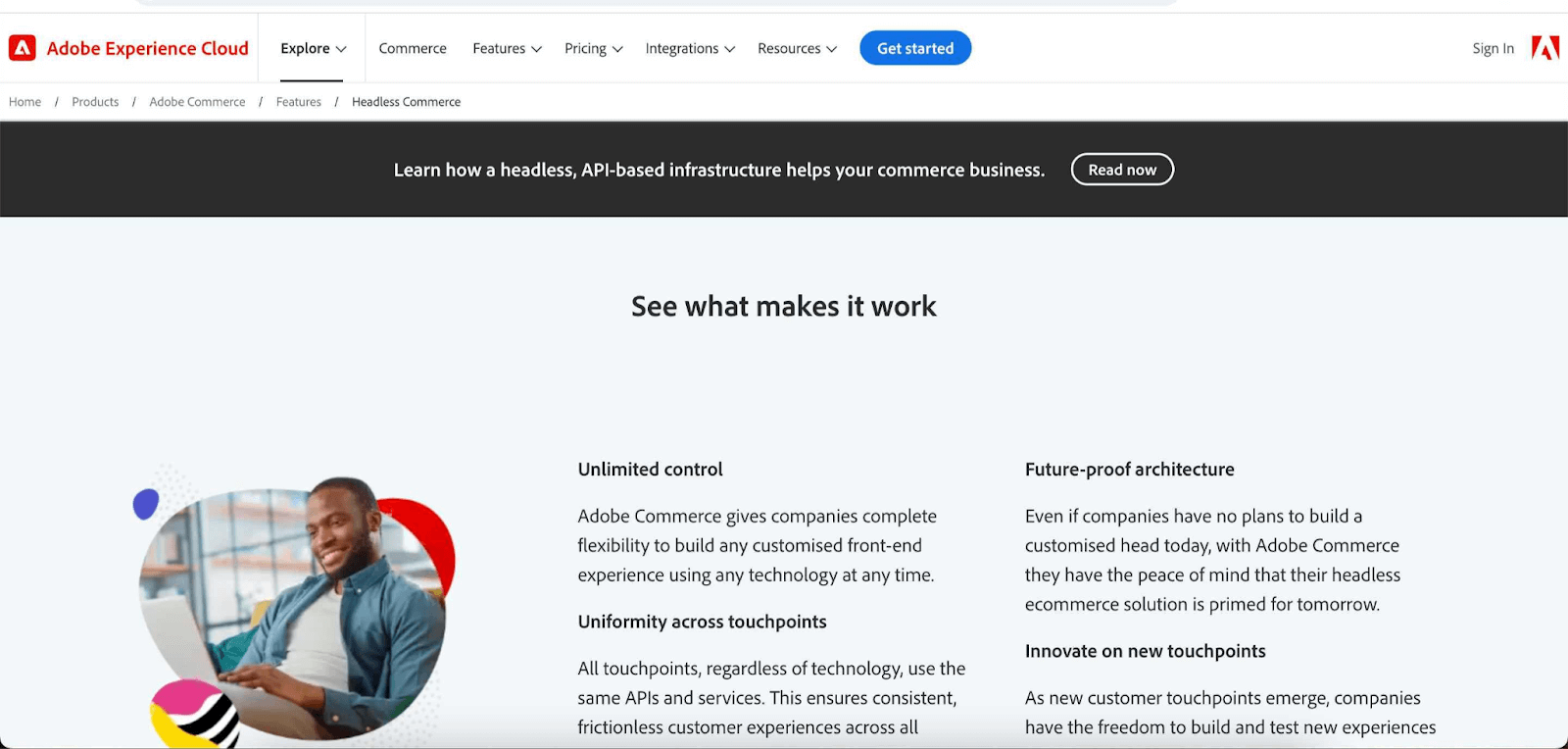
Task: Click the paragraph starting Adobe Commerce gives companies
Action: [x=758, y=545]
